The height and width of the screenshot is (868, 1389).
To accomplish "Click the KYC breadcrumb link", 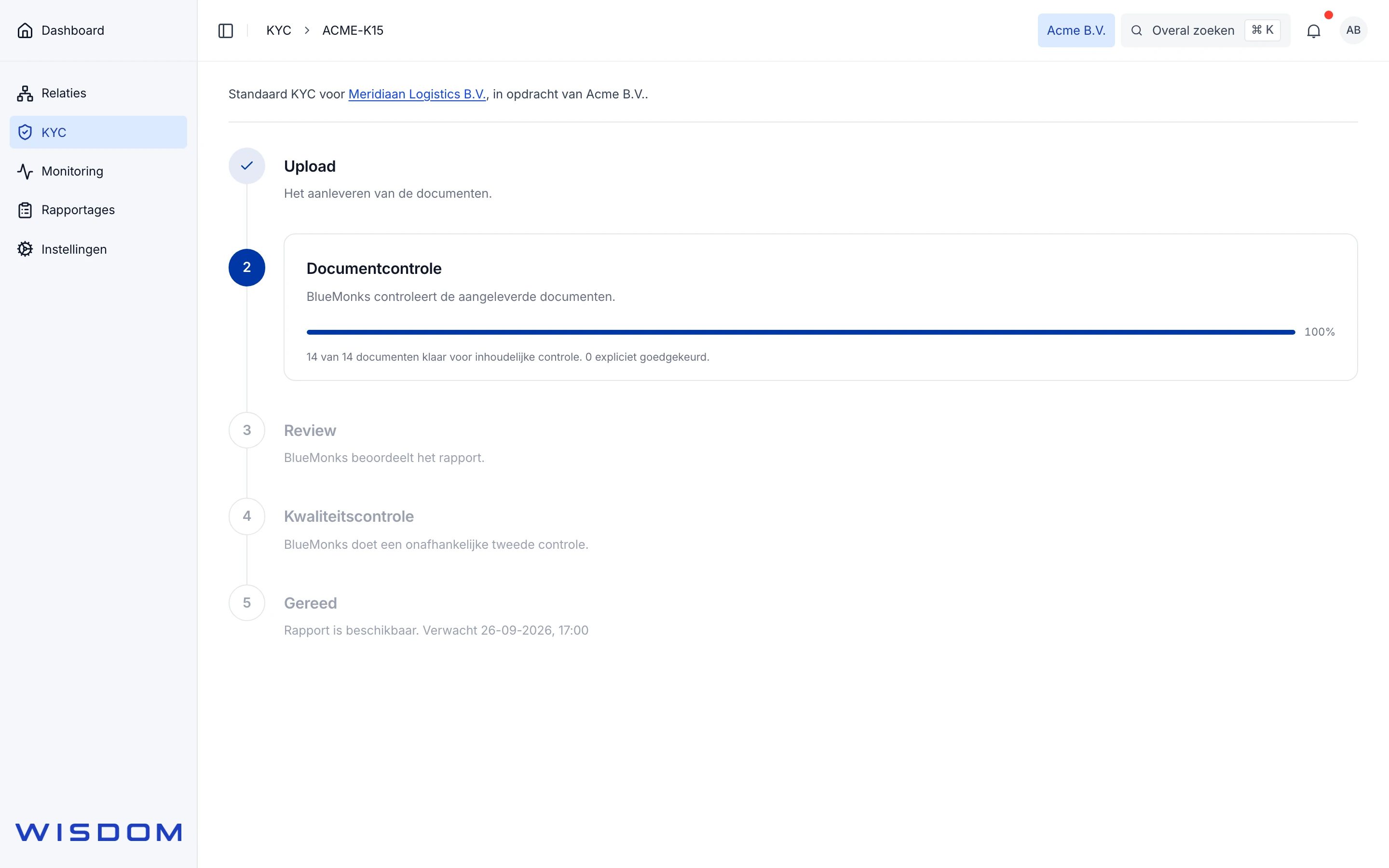I will [x=279, y=30].
